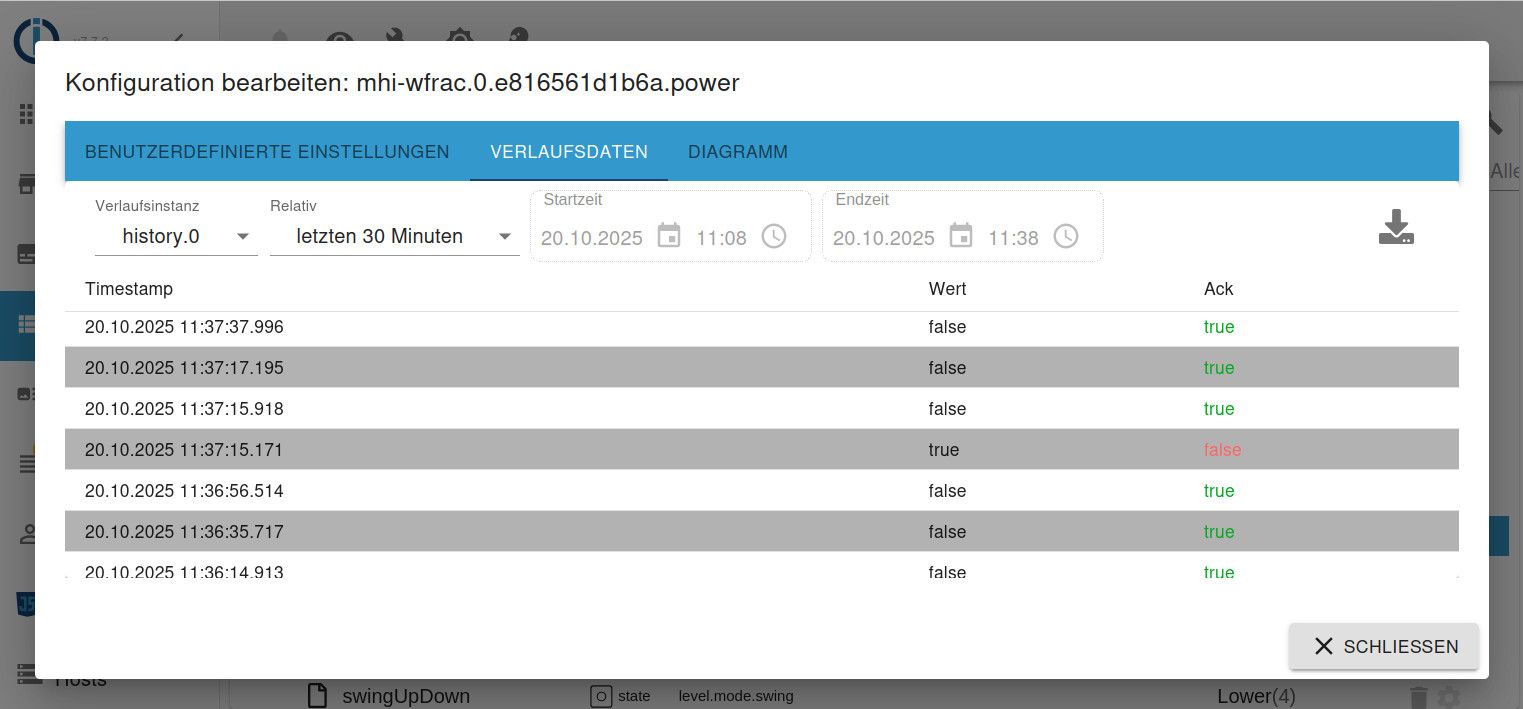1523x709 pixels.
Task: Click the Startzeit date field 20.10.2025
Action: (x=591, y=238)
